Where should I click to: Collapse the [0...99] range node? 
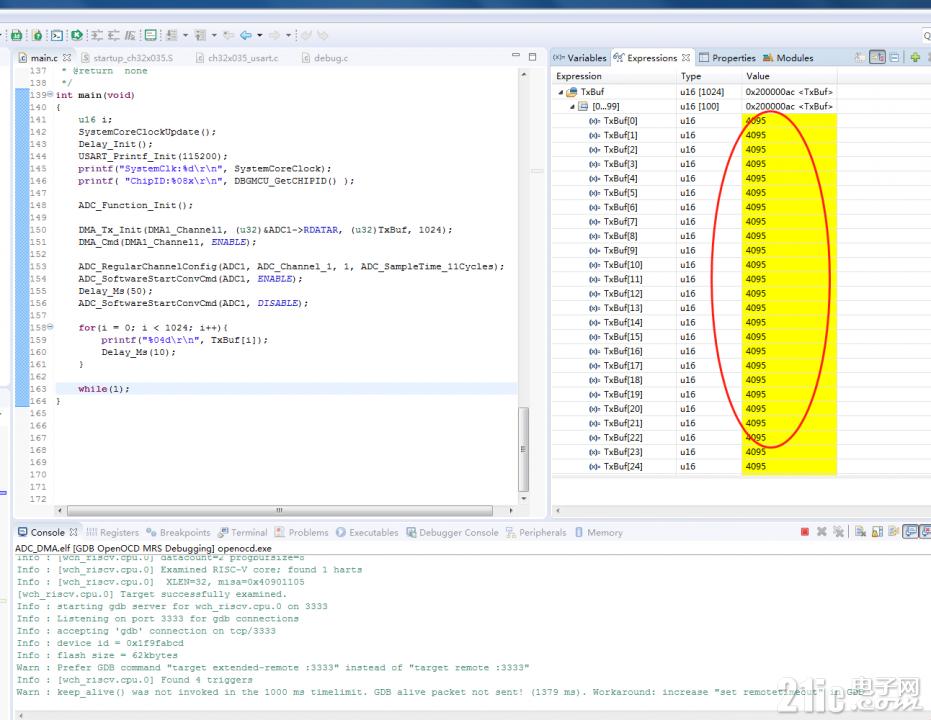pyautogui.click(x=572, y=106)
